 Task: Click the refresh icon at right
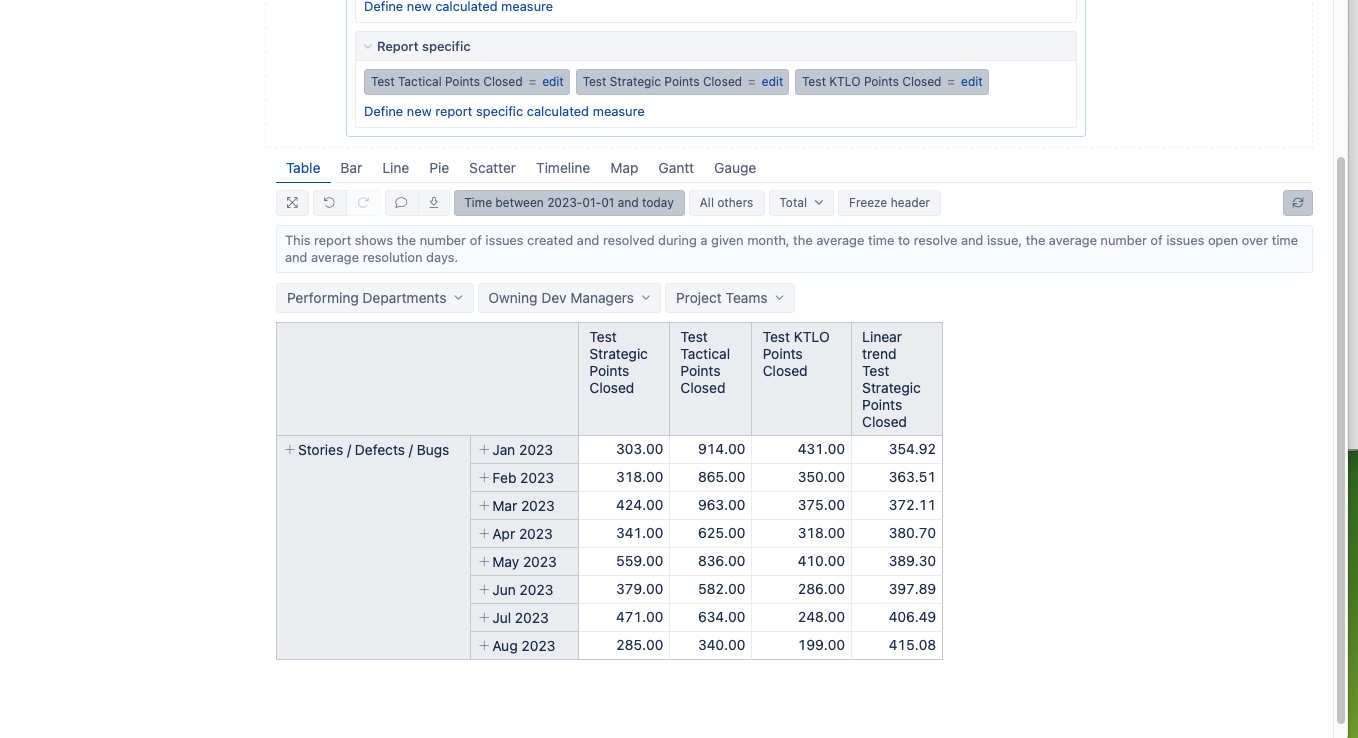pos(1298,203)
